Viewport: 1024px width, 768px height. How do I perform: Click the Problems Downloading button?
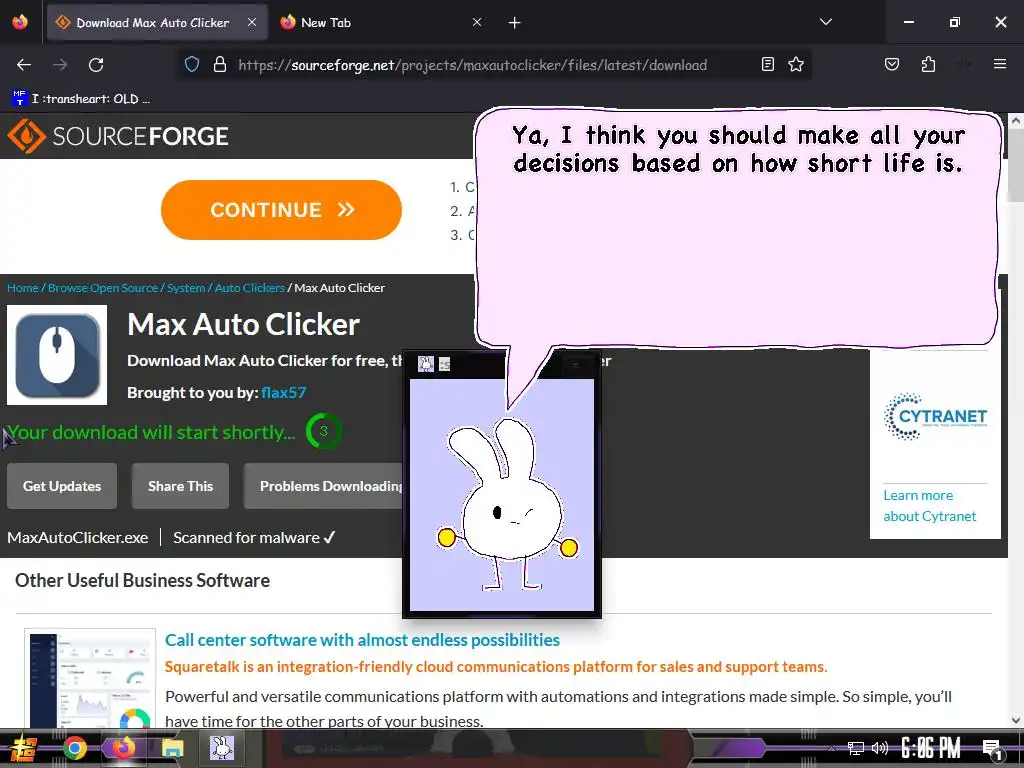323,486
